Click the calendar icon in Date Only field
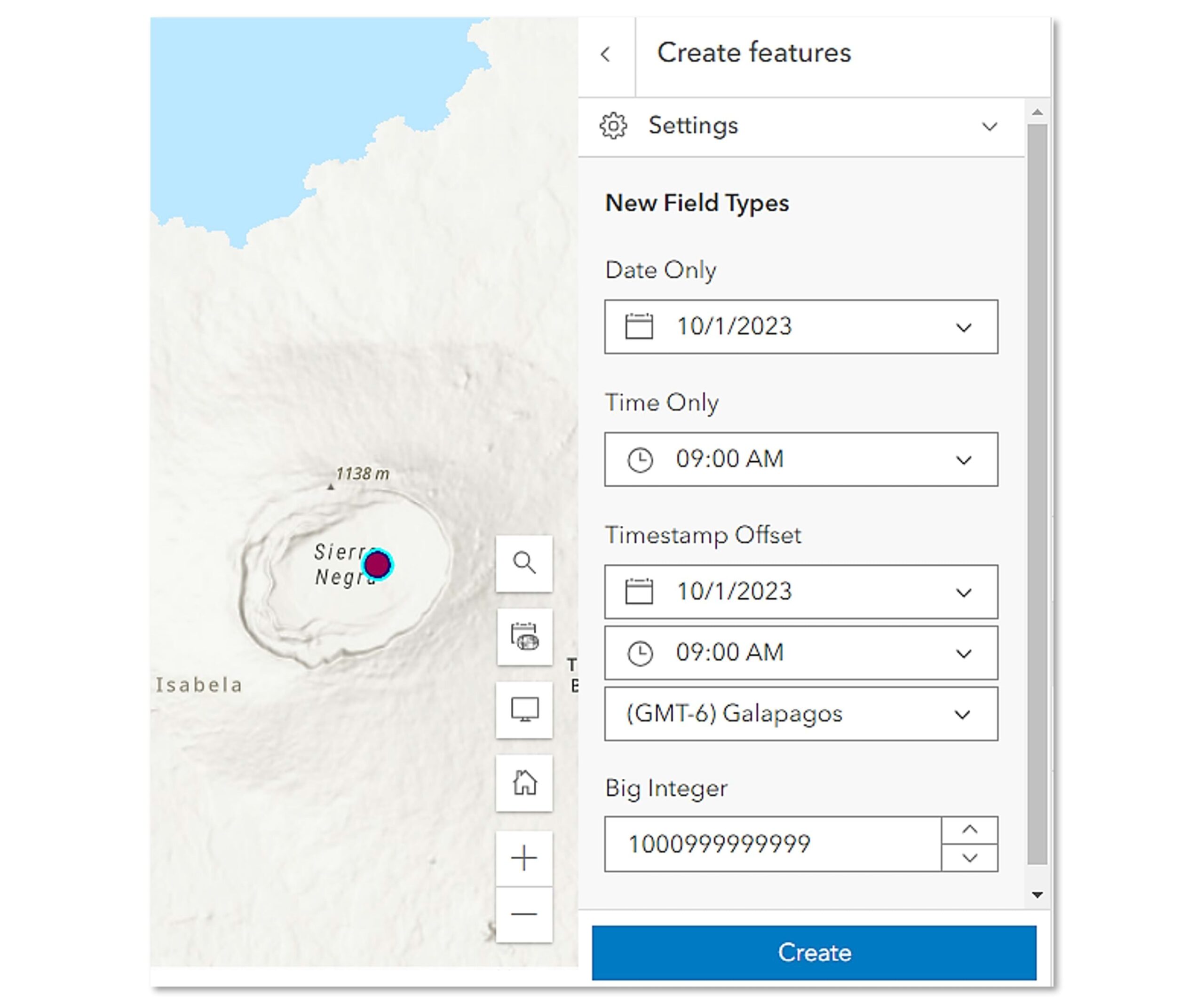Viewport: 1204px width, 1004px height. [x=639, y=326]
